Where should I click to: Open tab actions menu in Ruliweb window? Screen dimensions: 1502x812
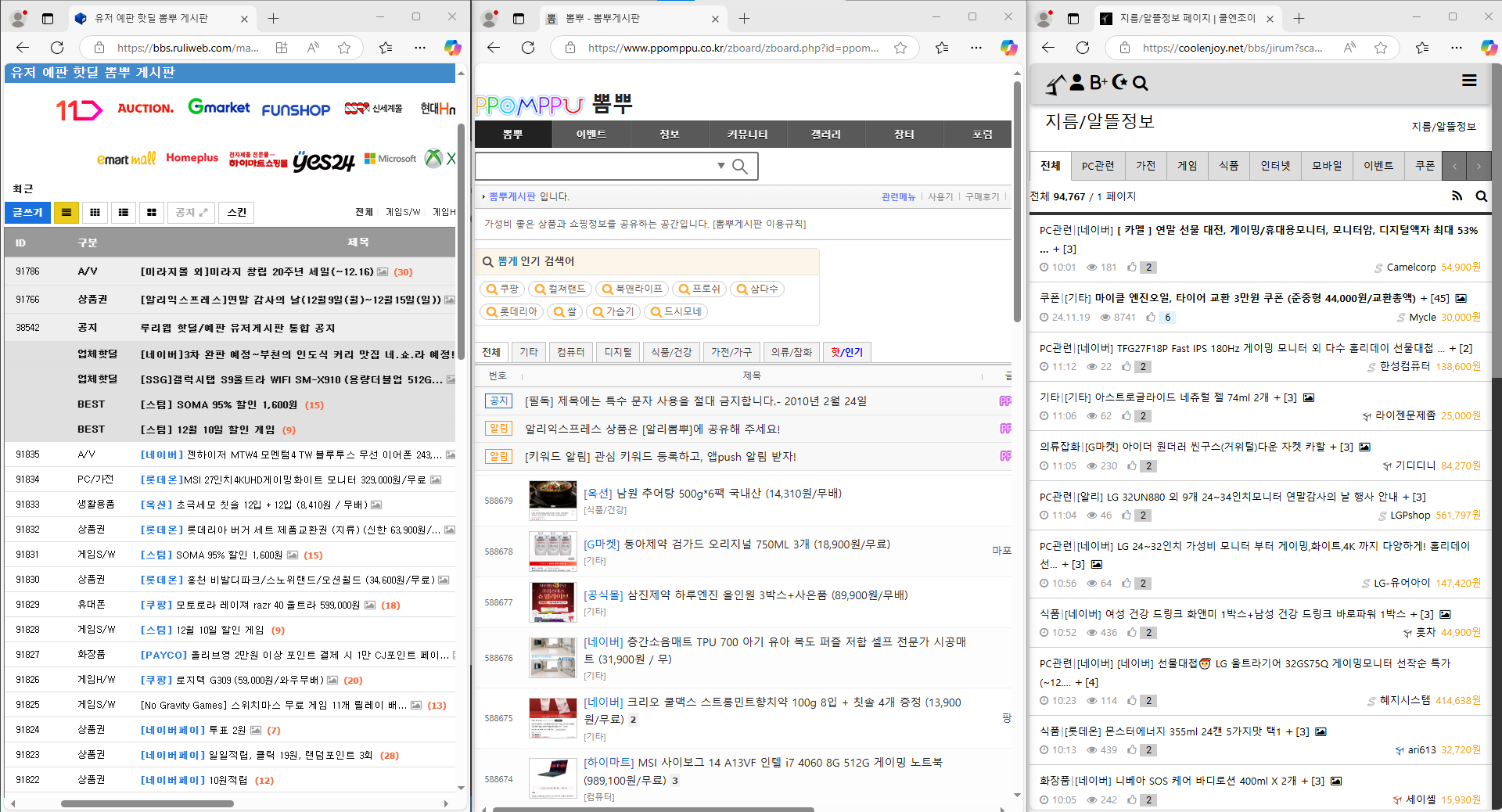(48, 18)
